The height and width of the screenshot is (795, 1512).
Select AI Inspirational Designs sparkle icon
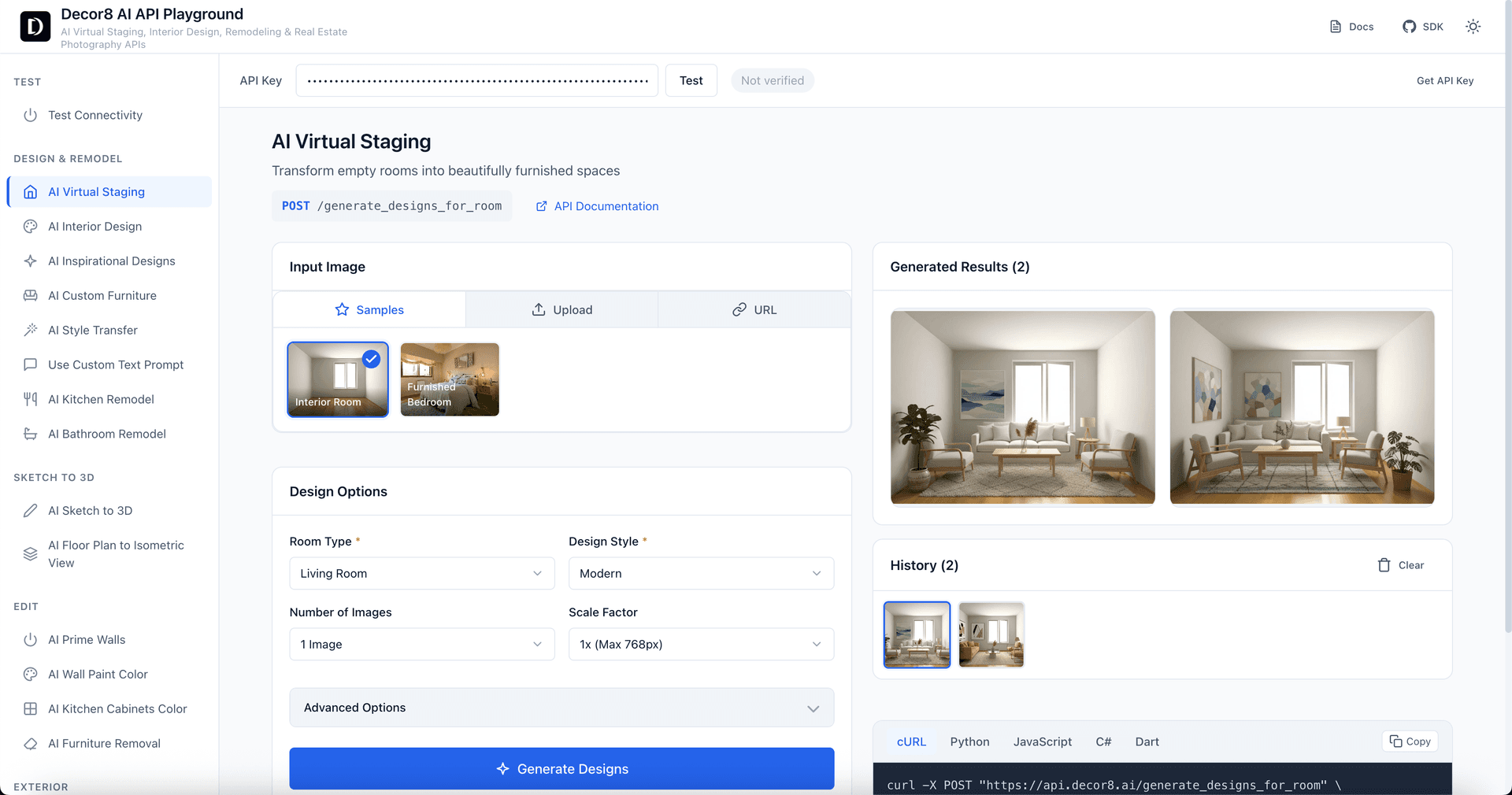(31, 261)
